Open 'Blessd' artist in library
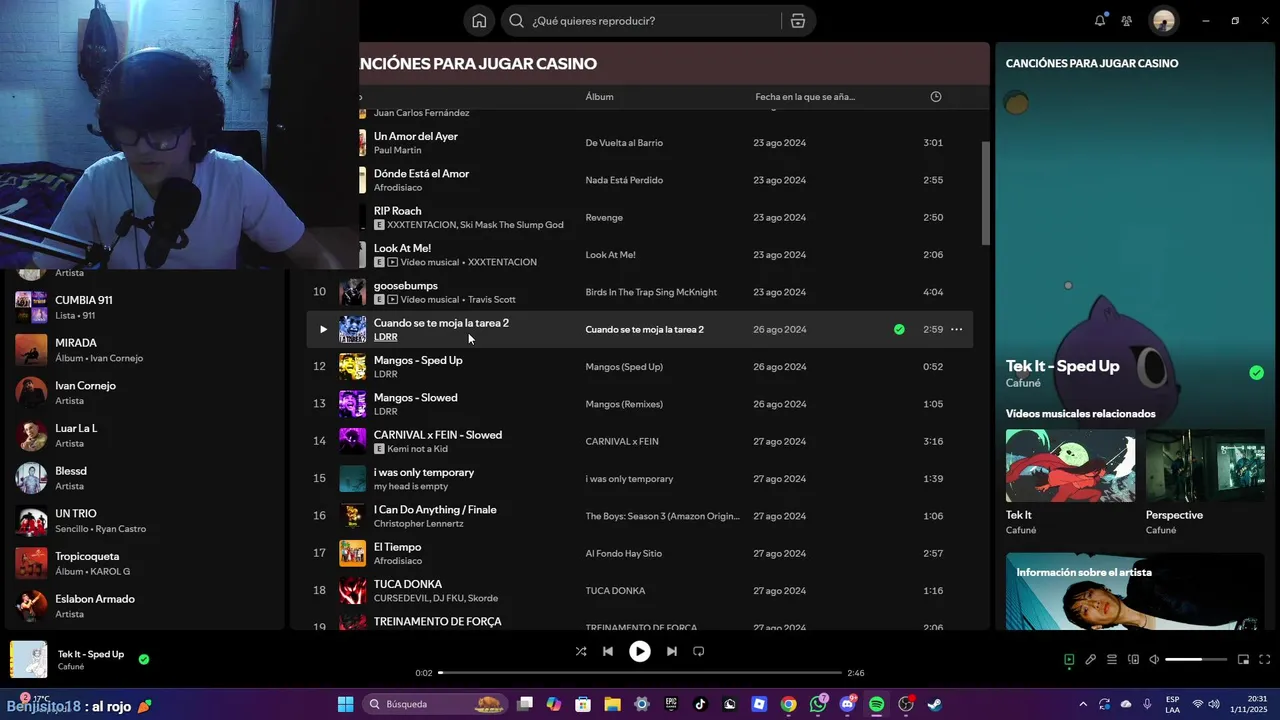 coord(145,478)
